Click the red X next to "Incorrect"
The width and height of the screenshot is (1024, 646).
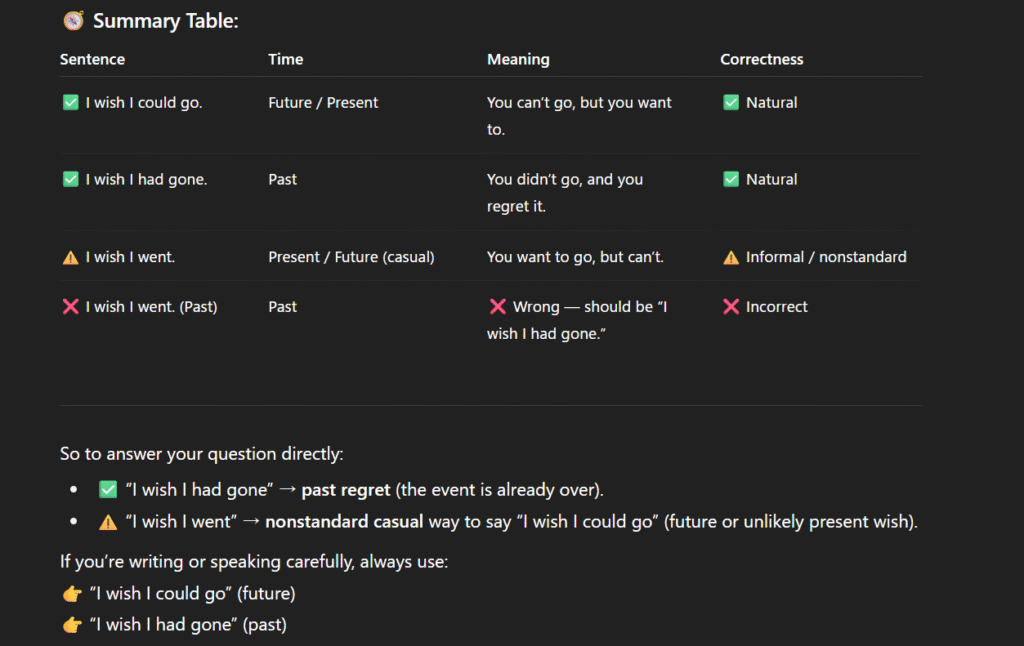[731, 307]
